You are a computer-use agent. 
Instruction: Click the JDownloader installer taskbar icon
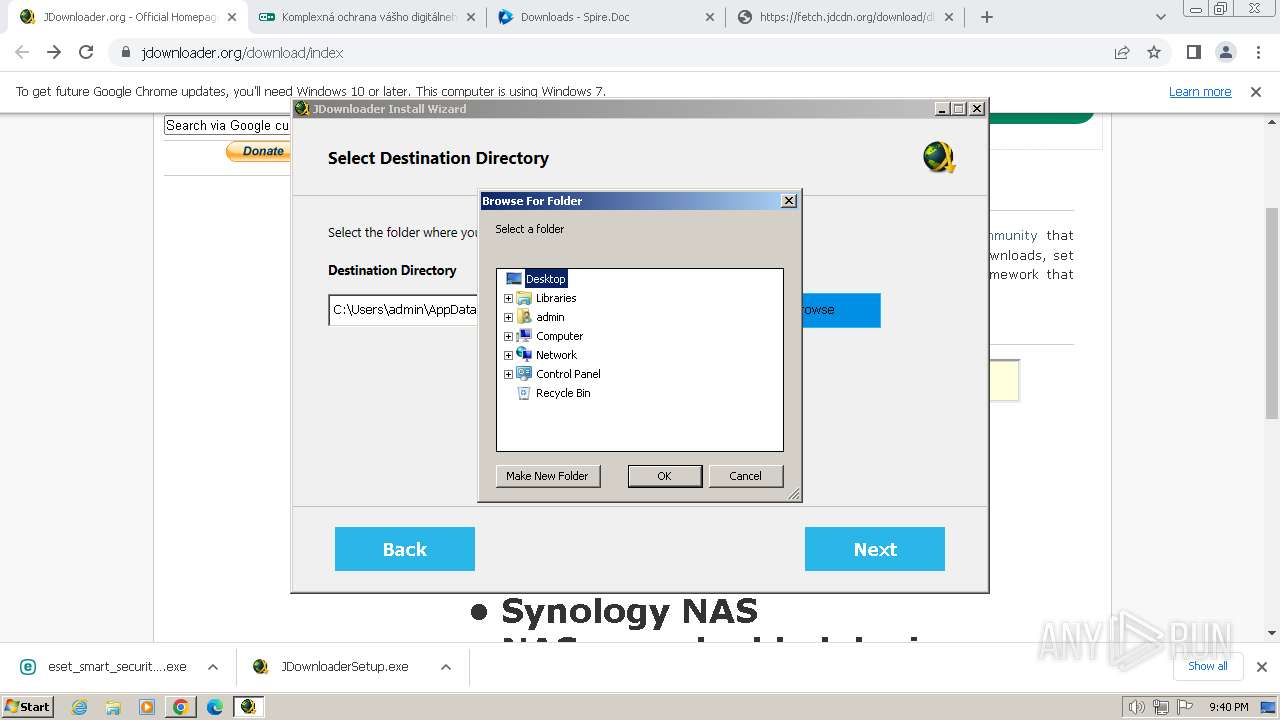pyautogui.click(x=248, y=707)
